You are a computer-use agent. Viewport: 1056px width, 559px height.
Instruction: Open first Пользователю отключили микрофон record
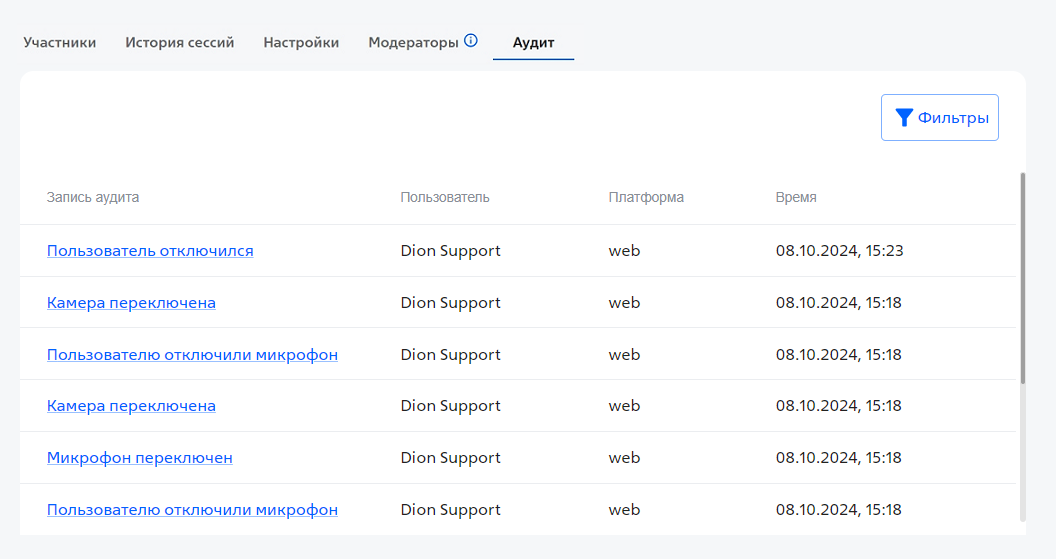[192, 355]
